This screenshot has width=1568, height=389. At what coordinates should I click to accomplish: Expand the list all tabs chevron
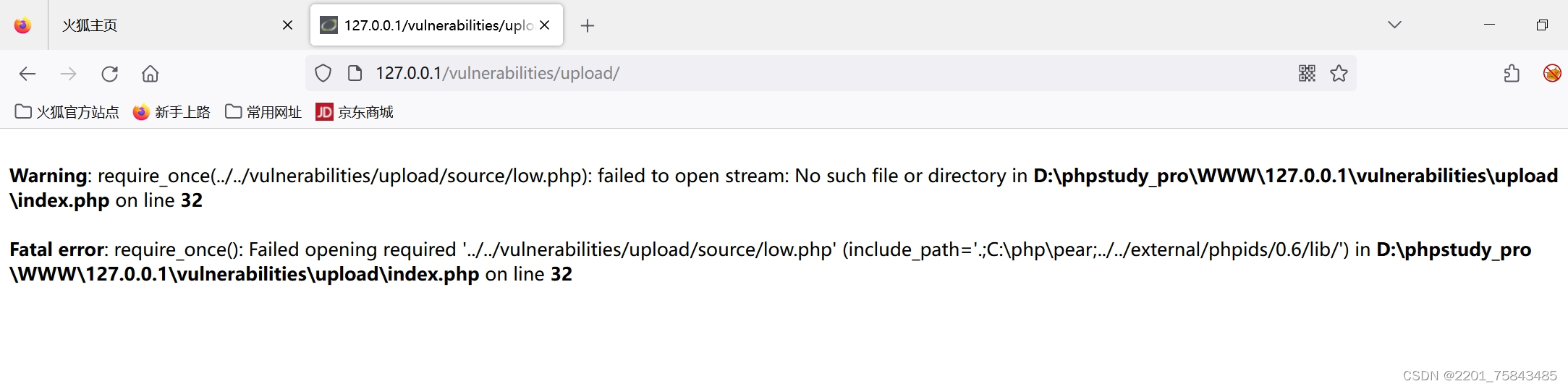click(x=1394, y=25)
